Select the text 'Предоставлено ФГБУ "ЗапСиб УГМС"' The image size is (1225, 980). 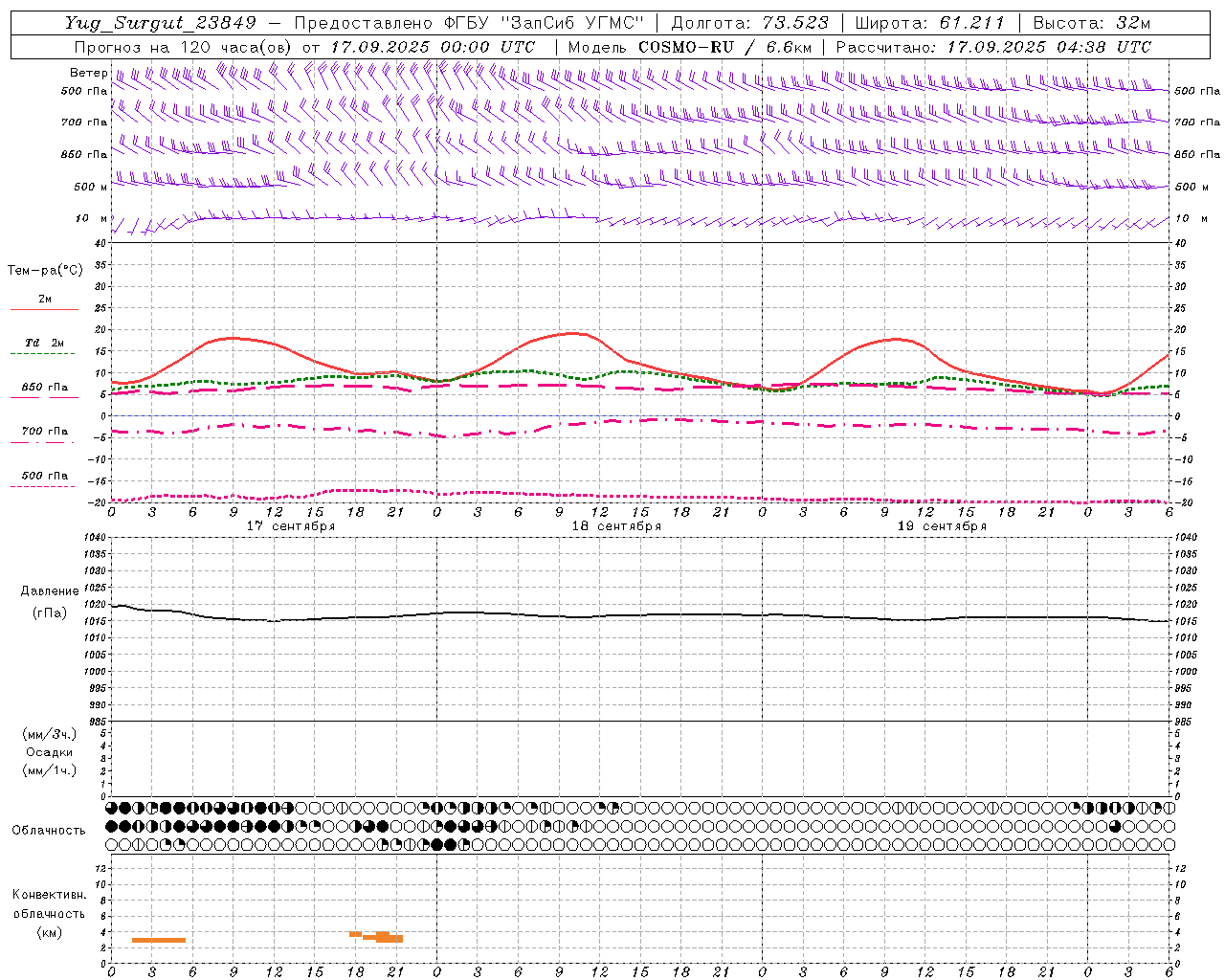[x=469, y=23]
